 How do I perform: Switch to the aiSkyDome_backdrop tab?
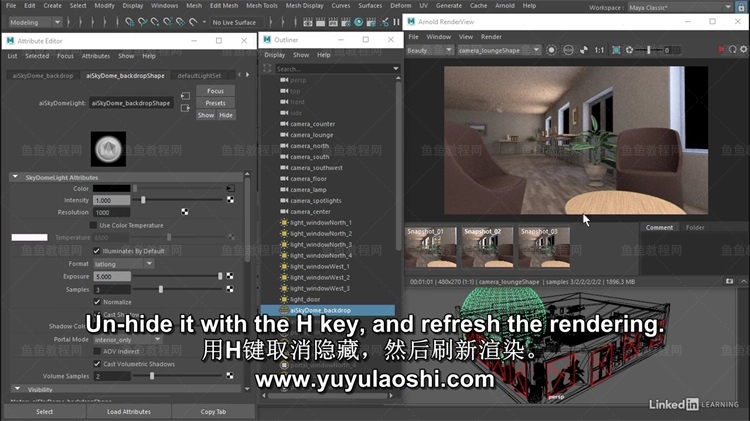coord(43,76)
